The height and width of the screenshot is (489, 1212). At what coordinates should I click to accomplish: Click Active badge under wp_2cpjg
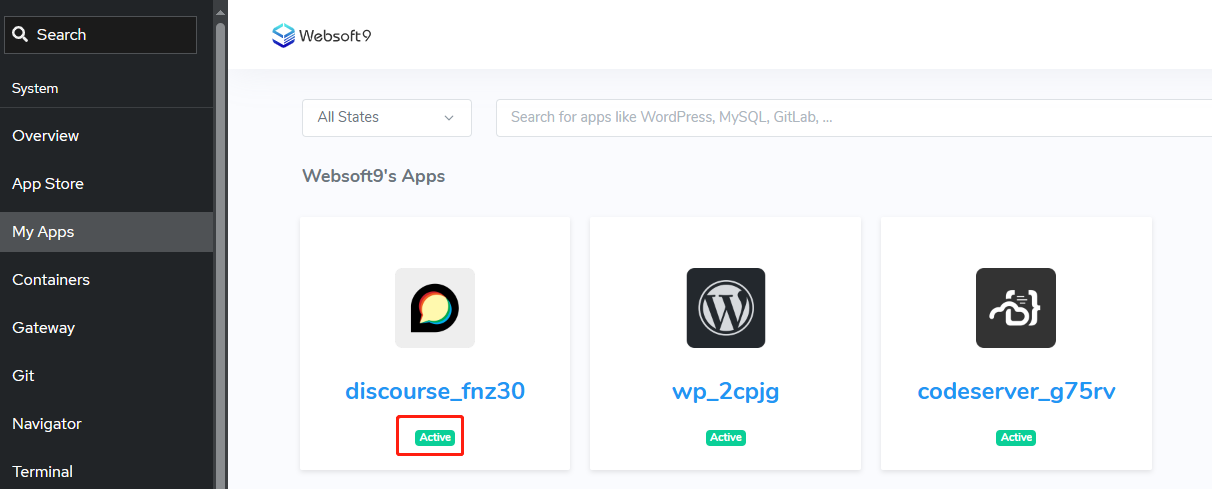tap(726, 438)
